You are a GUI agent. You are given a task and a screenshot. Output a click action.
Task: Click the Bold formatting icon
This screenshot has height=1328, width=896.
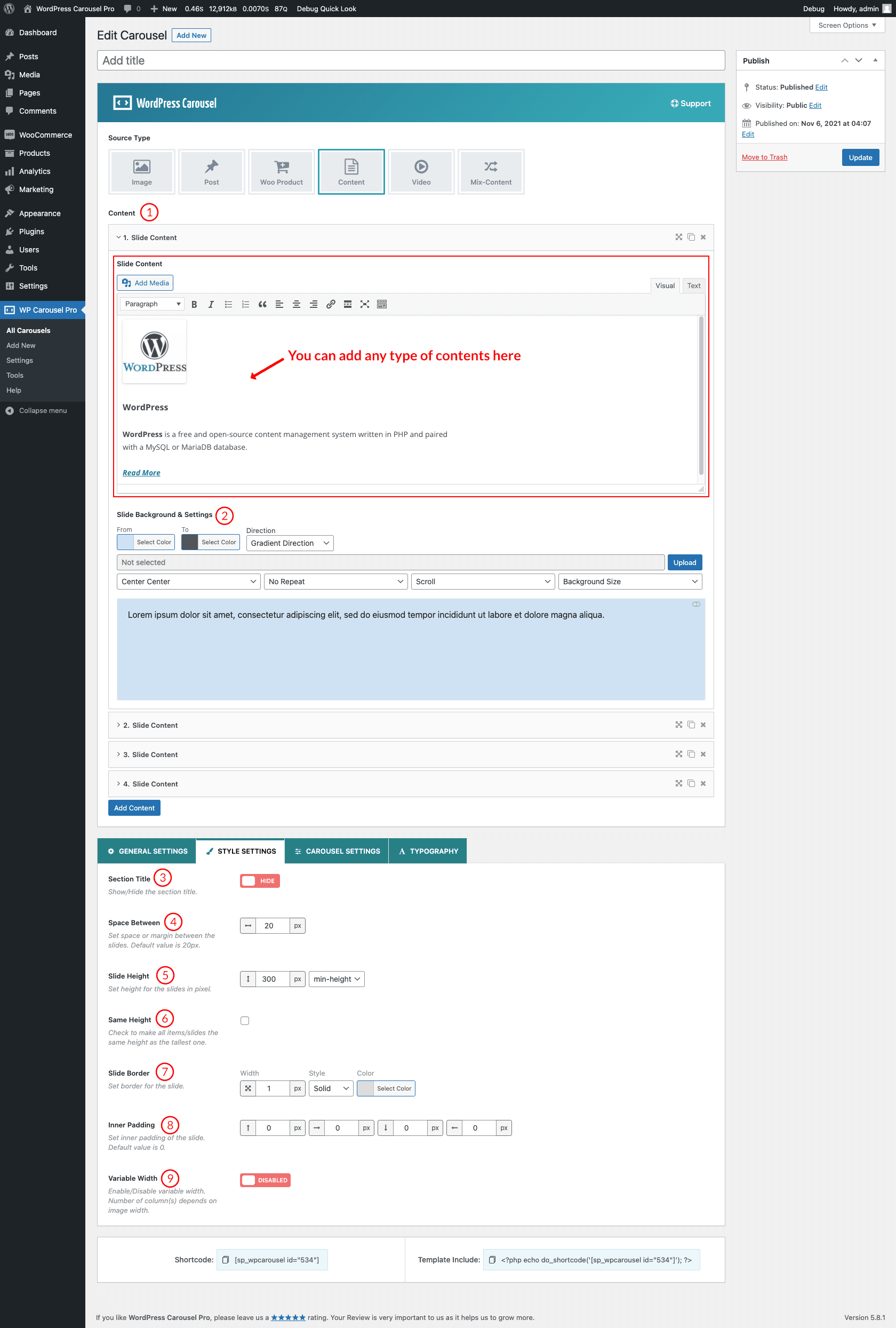pyautogui.click(x=194, y=304)
